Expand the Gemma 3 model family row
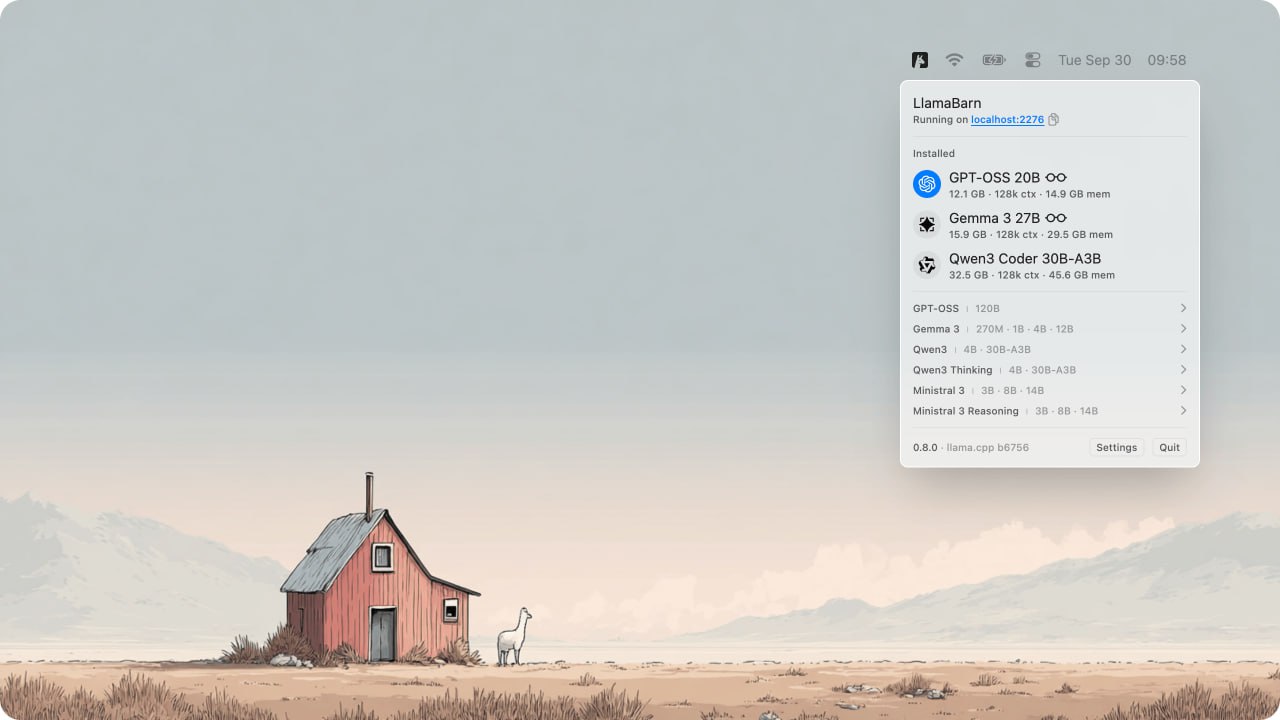Image resolution: width=1280 pixels, height=720 pixels. [x=1183, y=329]
